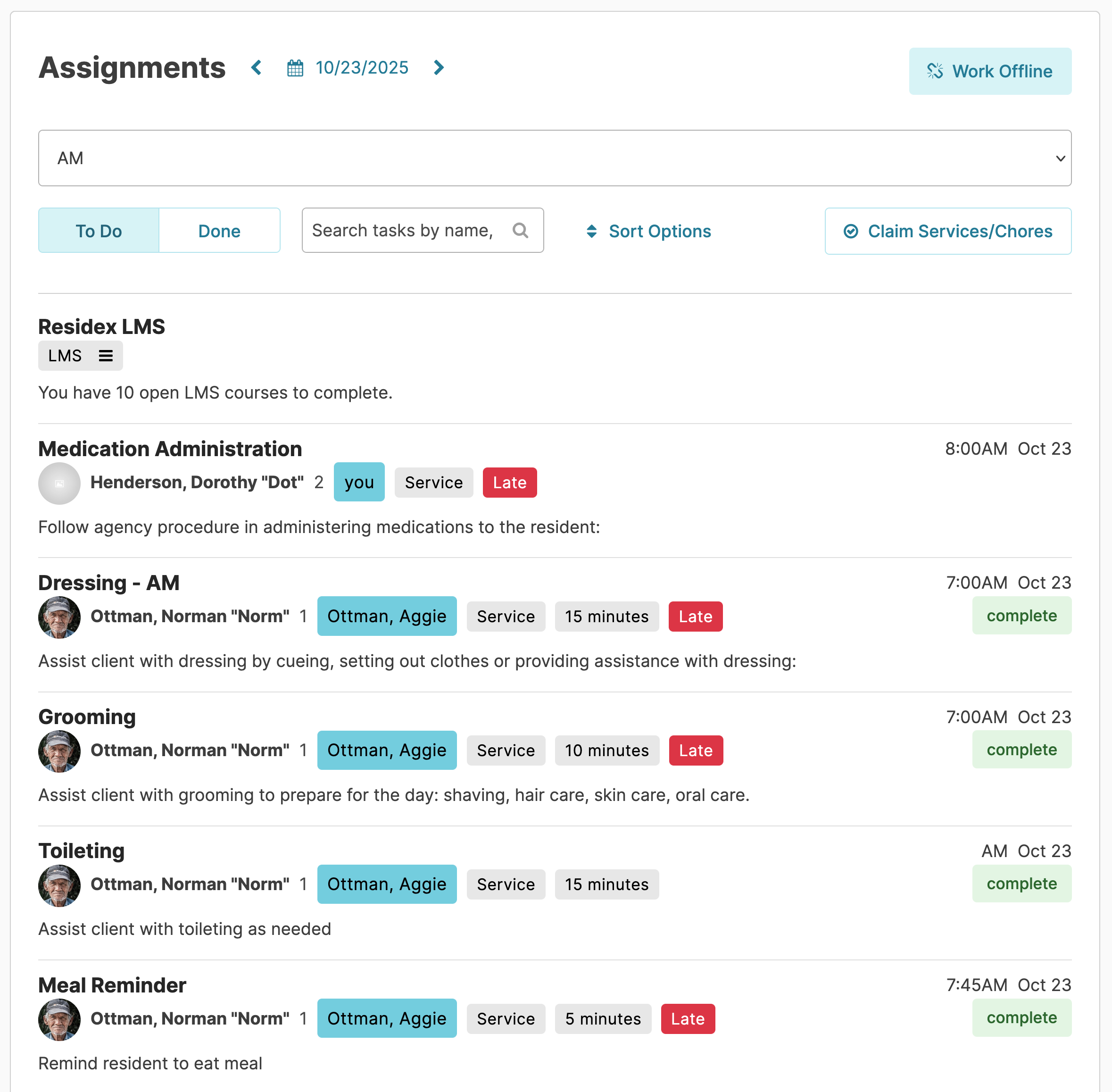Open calendar date picker icon
Screen dimensions: 1112x1092
click(295, 68)
